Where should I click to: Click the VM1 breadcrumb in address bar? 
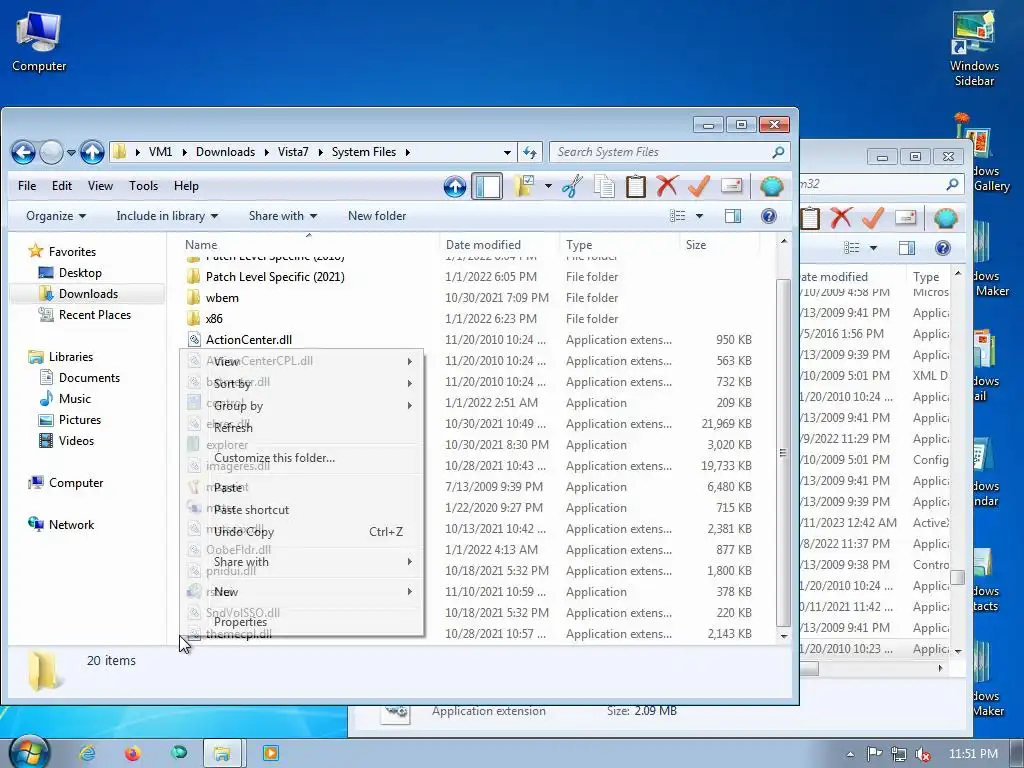pyautogui.click(x=160, y=152)
